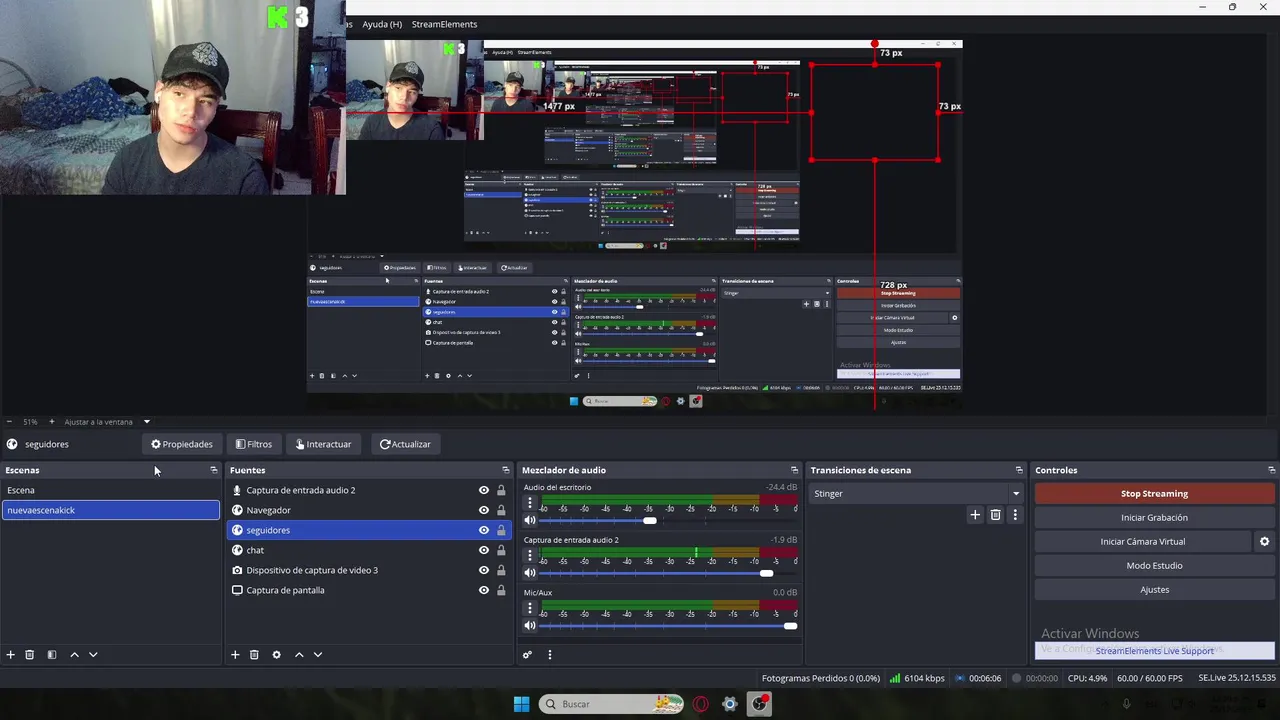Open audio mixer menu dots at bottom
The image size is (1280, 720).
pos(549,655)
